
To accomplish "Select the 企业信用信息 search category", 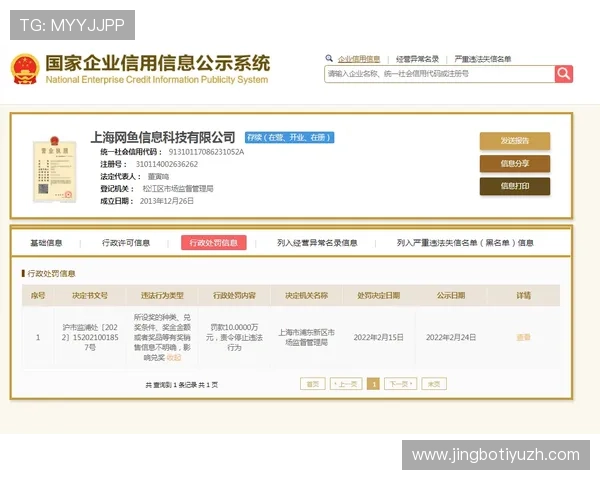I will pos(359,59).
